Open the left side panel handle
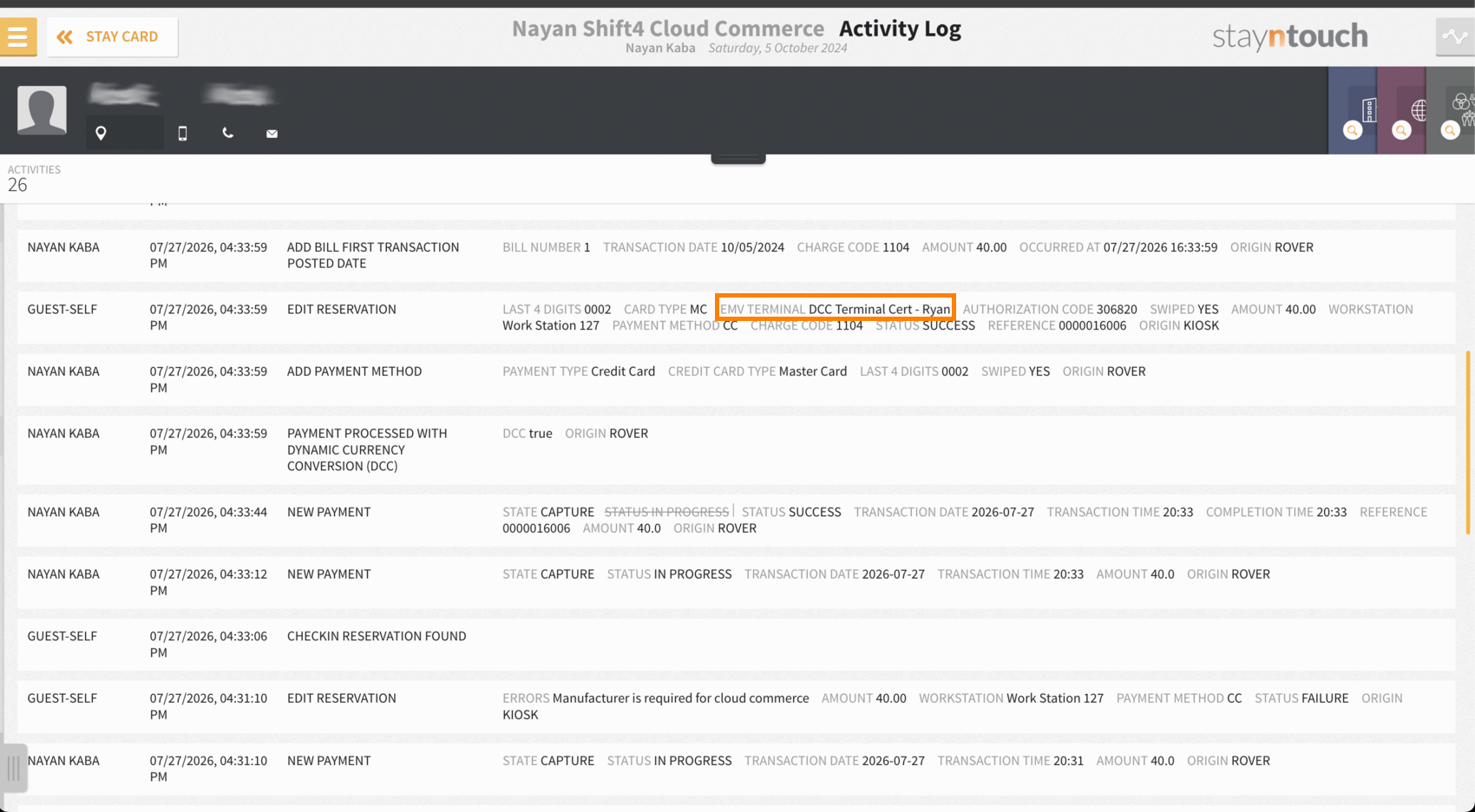This screenshot has height=812, width=1475. [14, 767]
